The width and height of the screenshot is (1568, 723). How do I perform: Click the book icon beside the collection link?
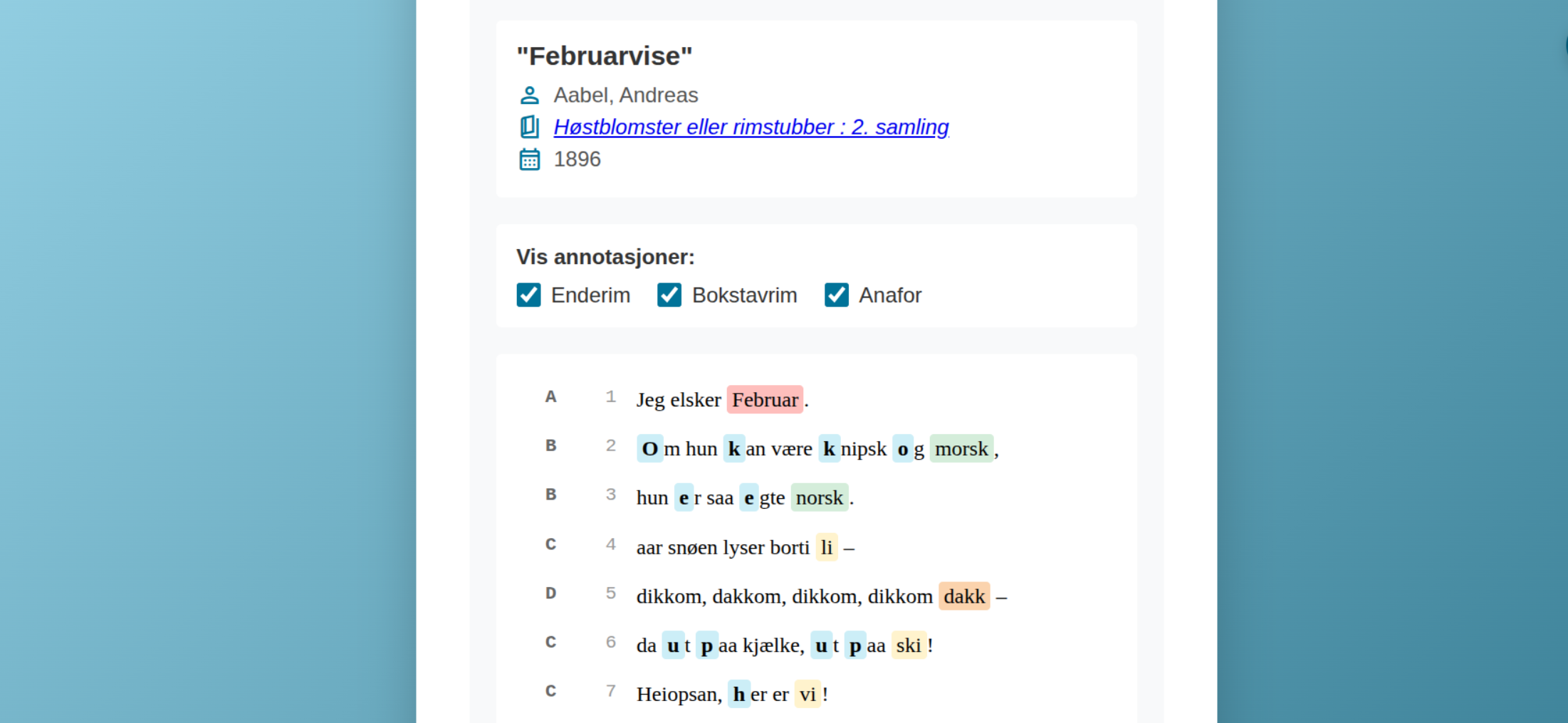529,127
